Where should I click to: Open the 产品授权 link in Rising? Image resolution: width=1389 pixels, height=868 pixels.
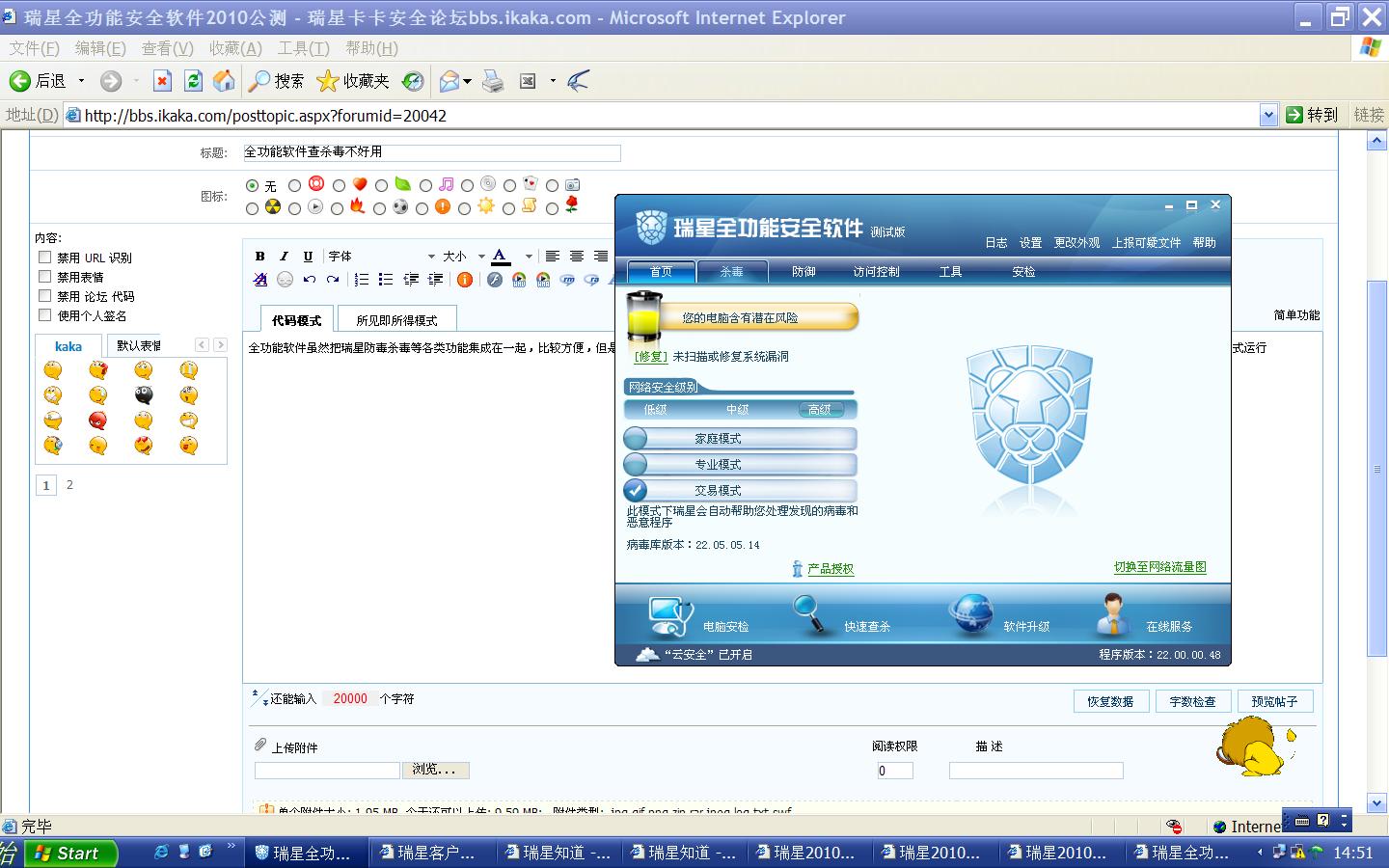click(x=831, y=569)
